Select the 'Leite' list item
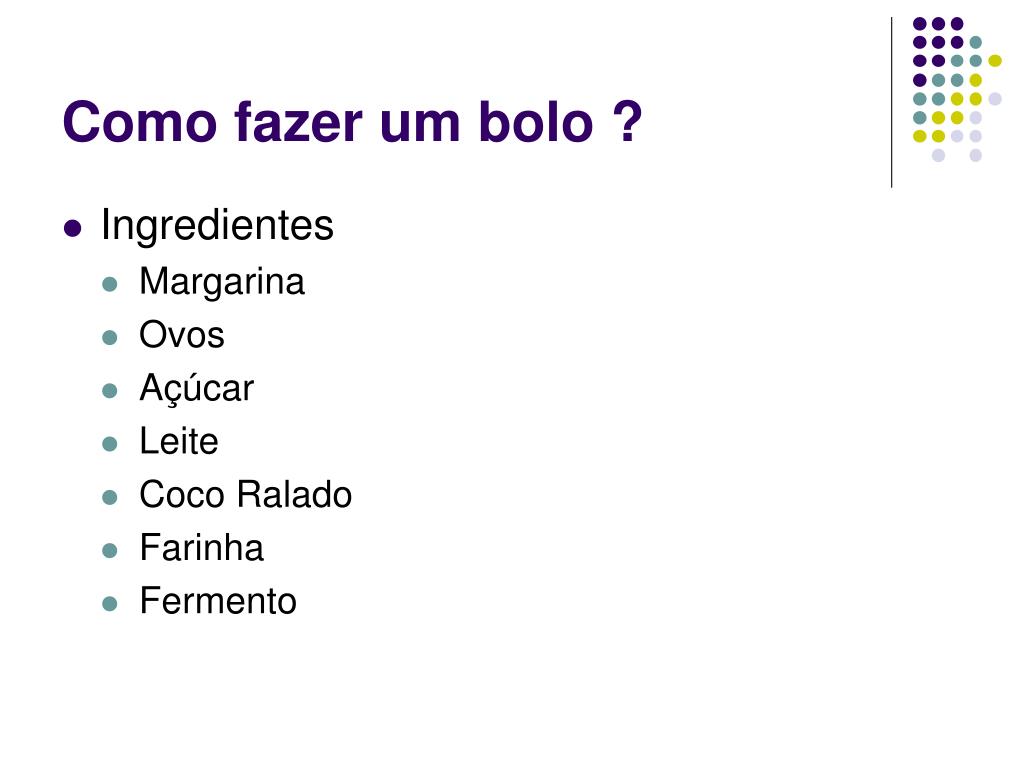The height and width of the screenshot is (768, 1024). pos(179,441)
